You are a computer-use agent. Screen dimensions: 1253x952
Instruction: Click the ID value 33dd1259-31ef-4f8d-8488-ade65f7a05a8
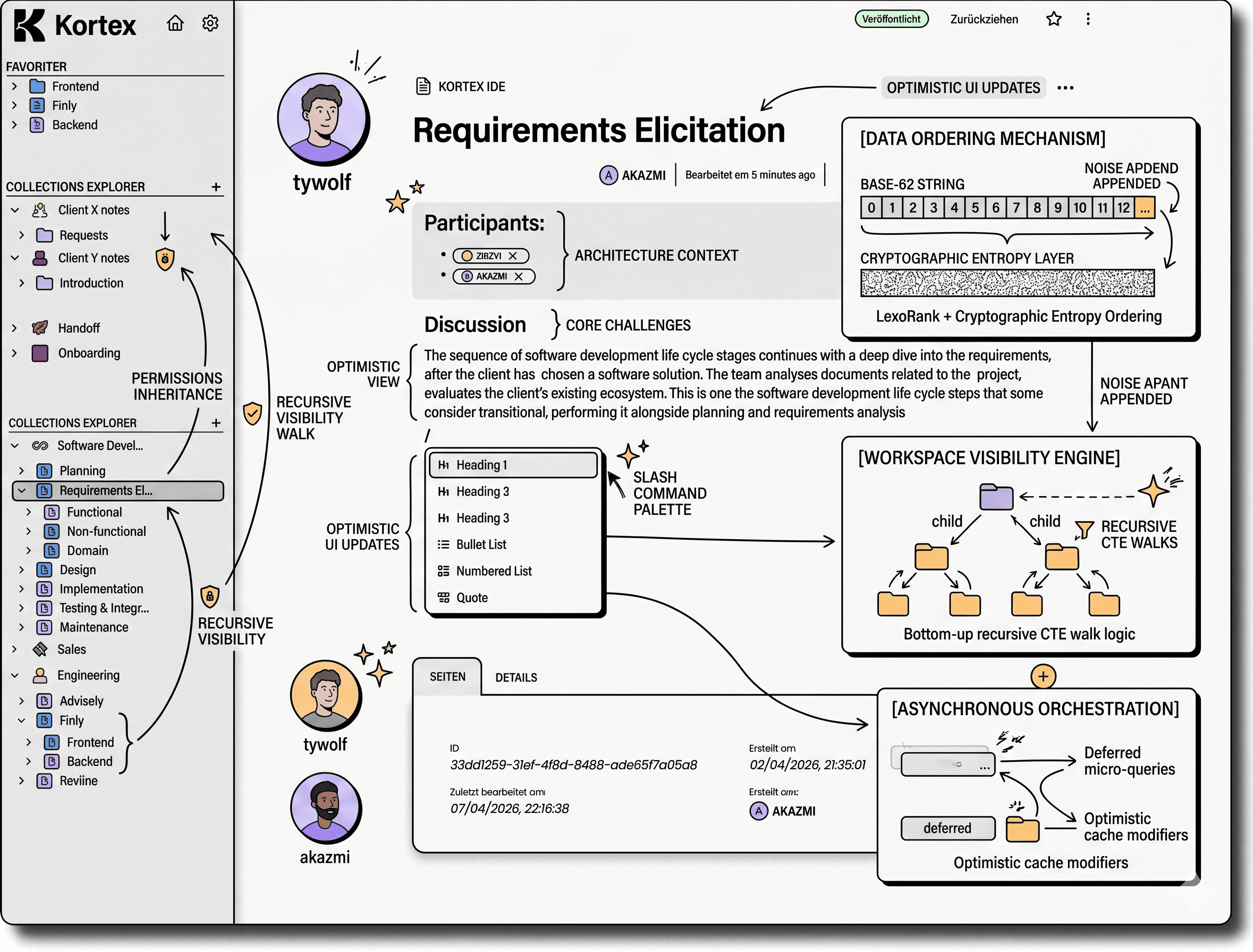(x=573, y=765)
